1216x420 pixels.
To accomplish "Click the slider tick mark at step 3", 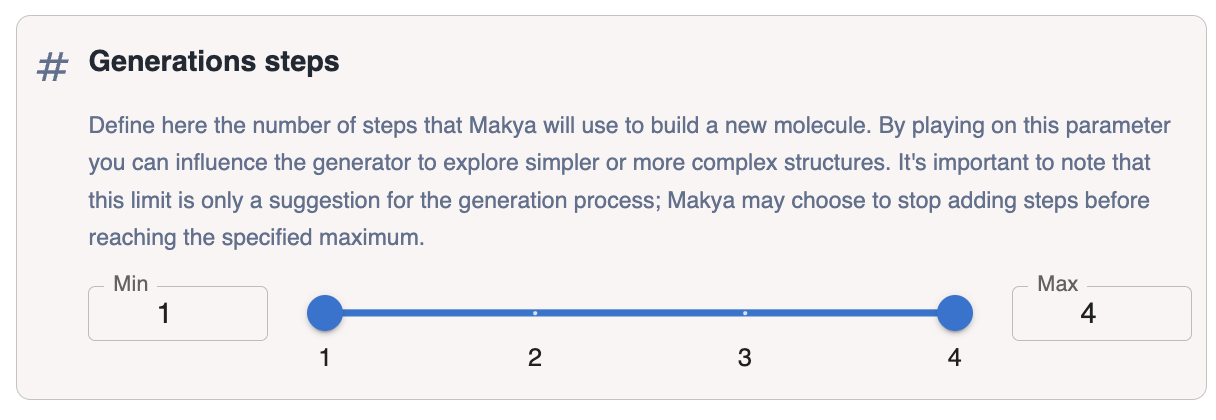I will [x=745, y=313].
